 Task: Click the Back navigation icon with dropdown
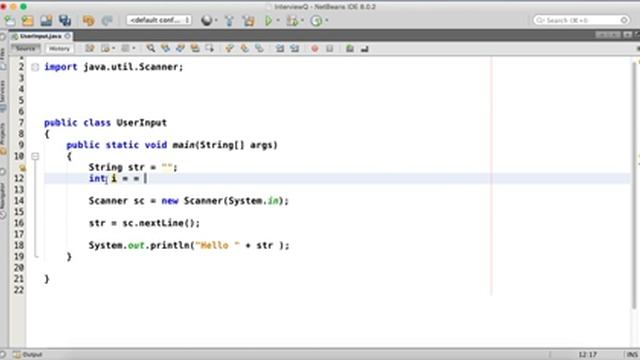(108, 49)
